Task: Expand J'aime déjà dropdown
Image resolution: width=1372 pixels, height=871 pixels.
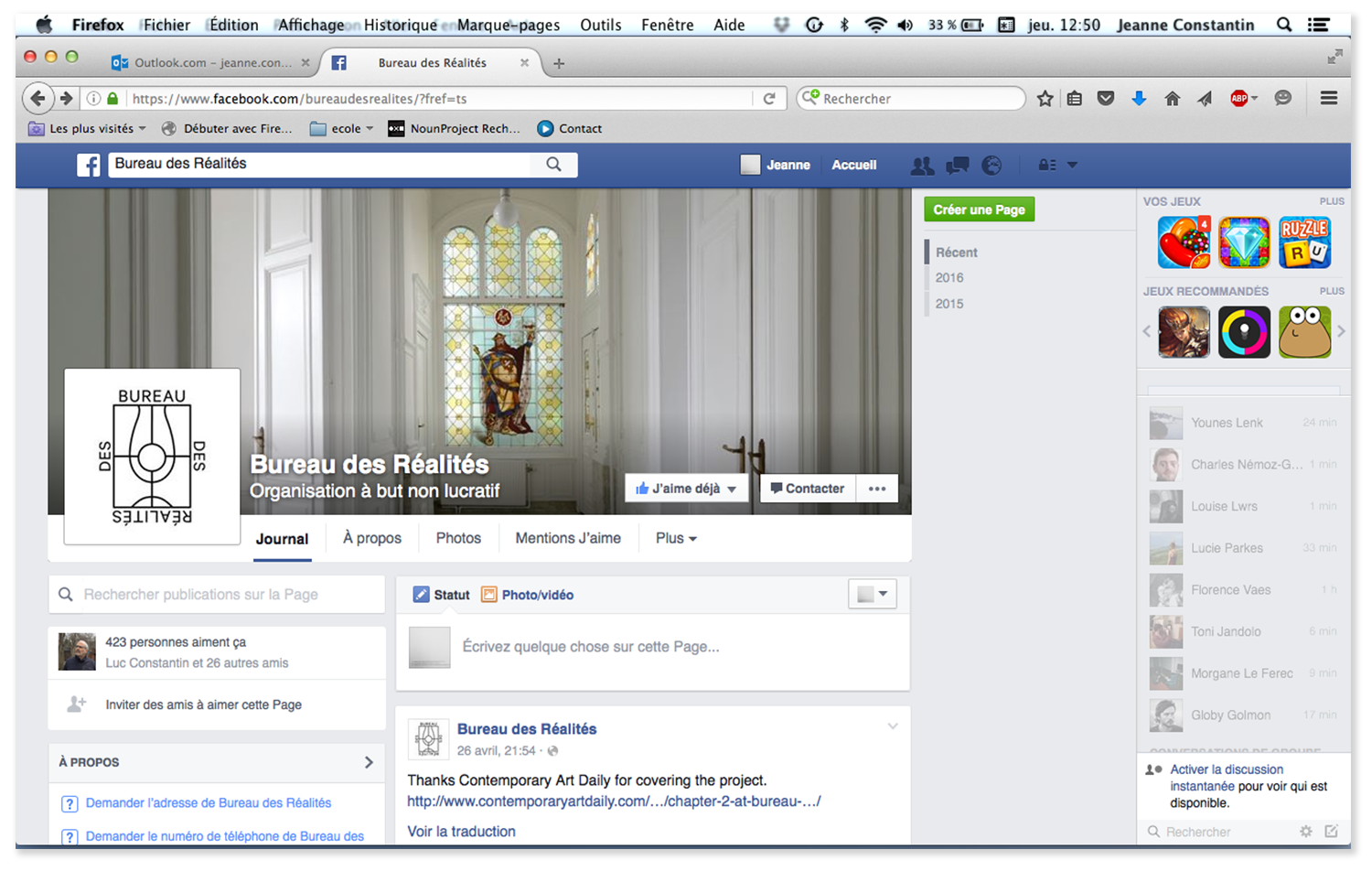Action: tap(732, 489)
